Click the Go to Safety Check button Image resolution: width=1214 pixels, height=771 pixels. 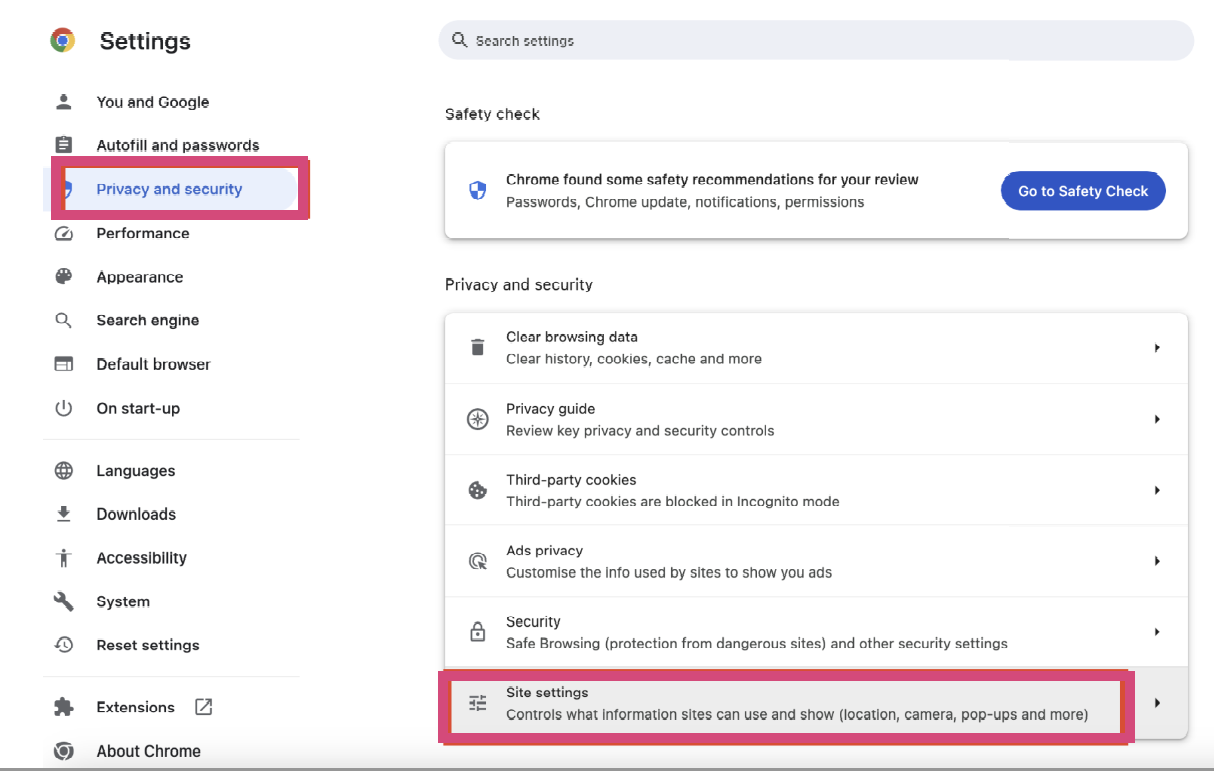tap(1083, 191)
